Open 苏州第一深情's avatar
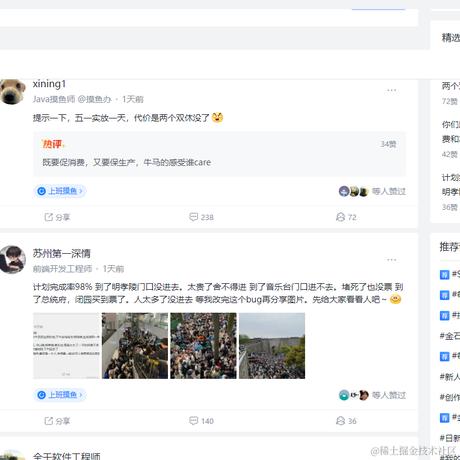 tap(13, 260)
